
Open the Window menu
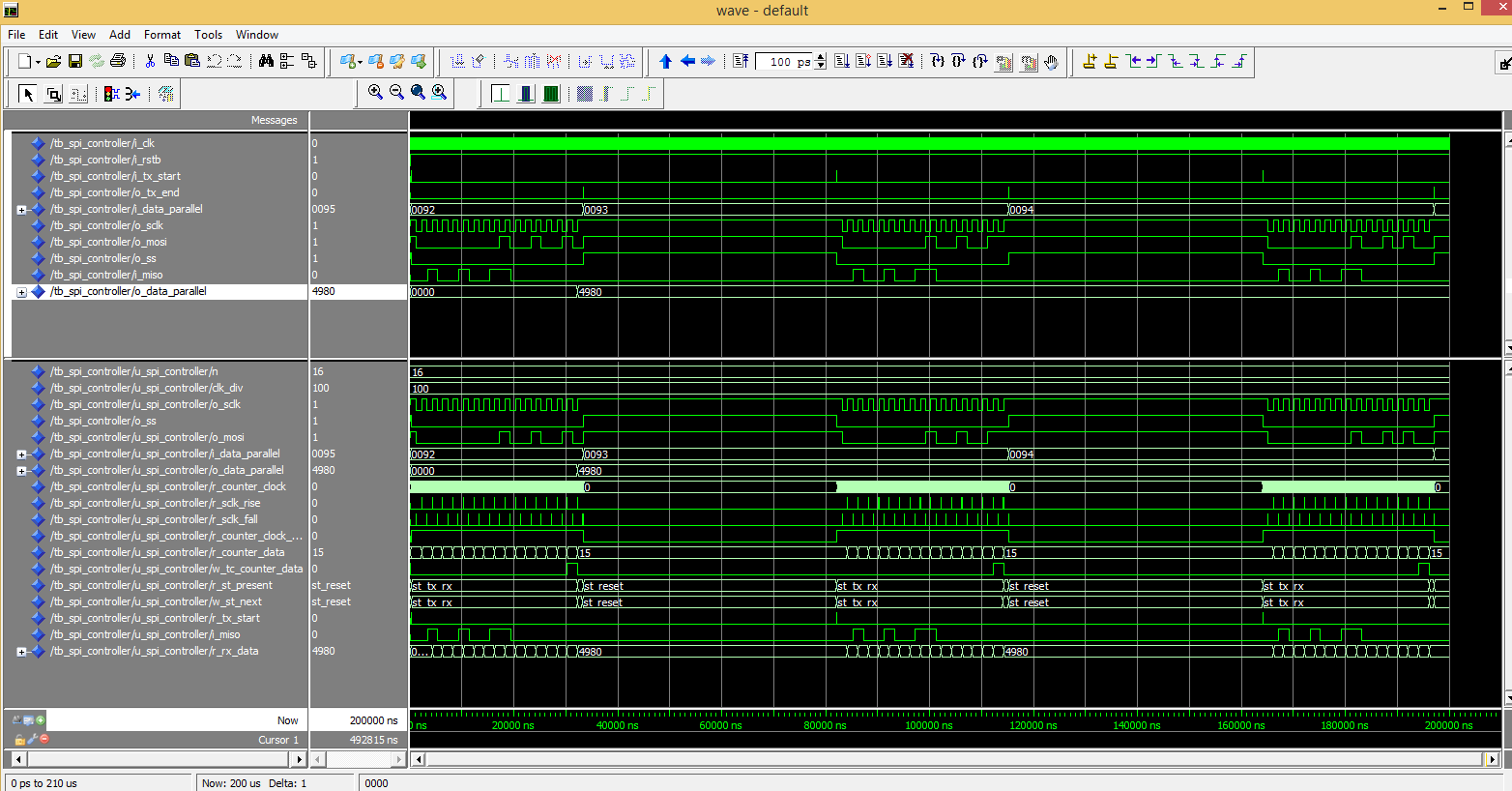(257, 34)
